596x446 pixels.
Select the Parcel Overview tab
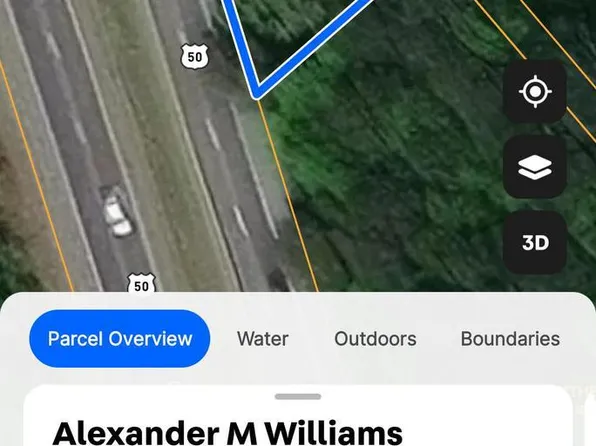click(120, 338)
